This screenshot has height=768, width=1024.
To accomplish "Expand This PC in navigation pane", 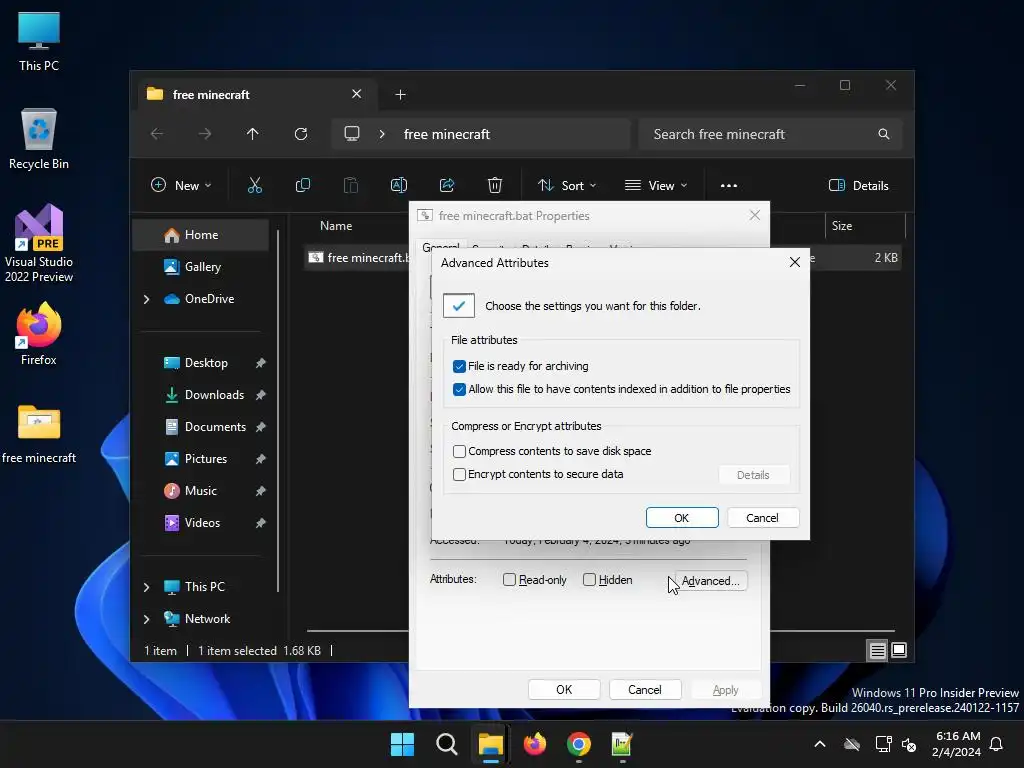I will coord(146,587).
